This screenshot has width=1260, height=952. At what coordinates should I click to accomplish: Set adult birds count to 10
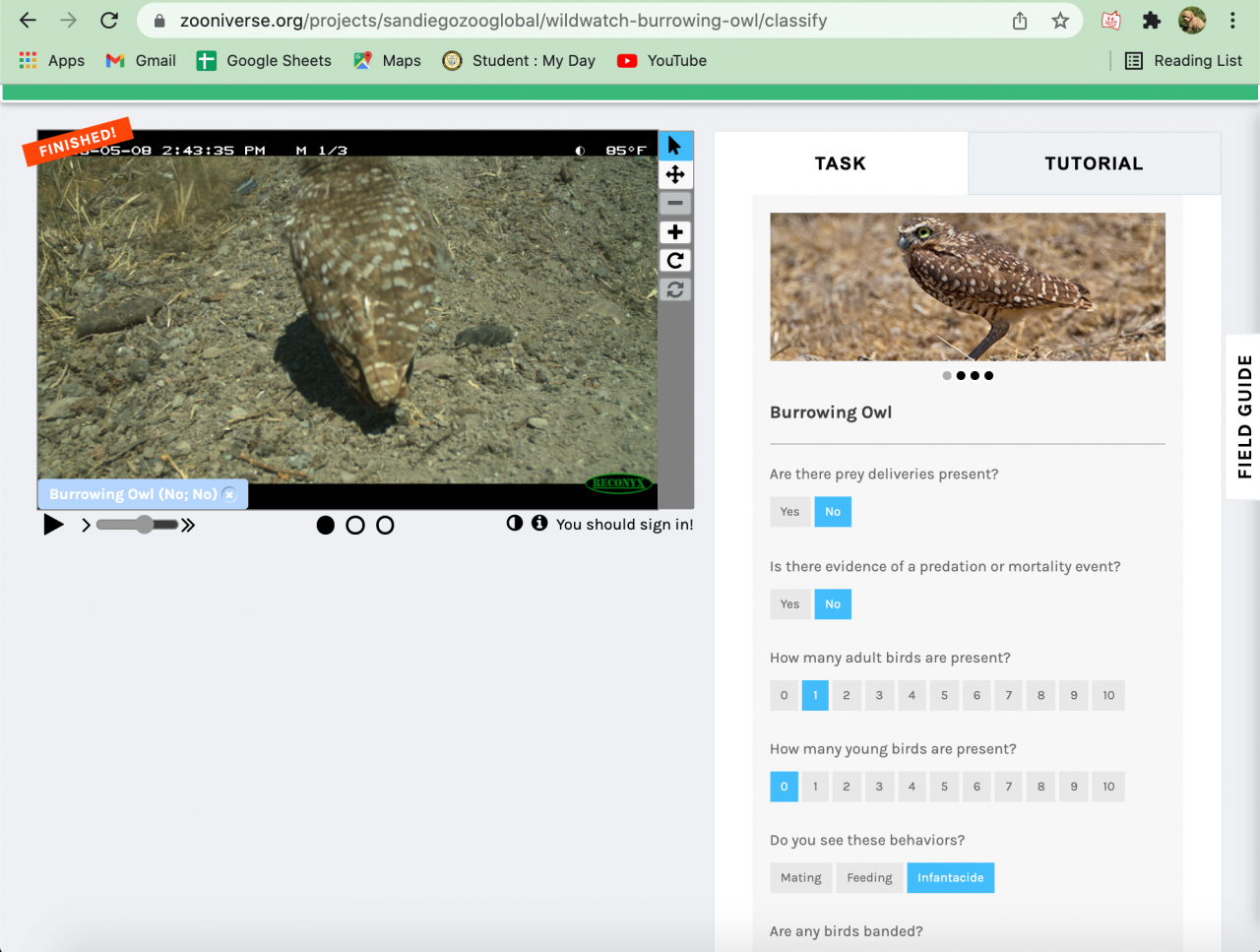click(1108, 695)
